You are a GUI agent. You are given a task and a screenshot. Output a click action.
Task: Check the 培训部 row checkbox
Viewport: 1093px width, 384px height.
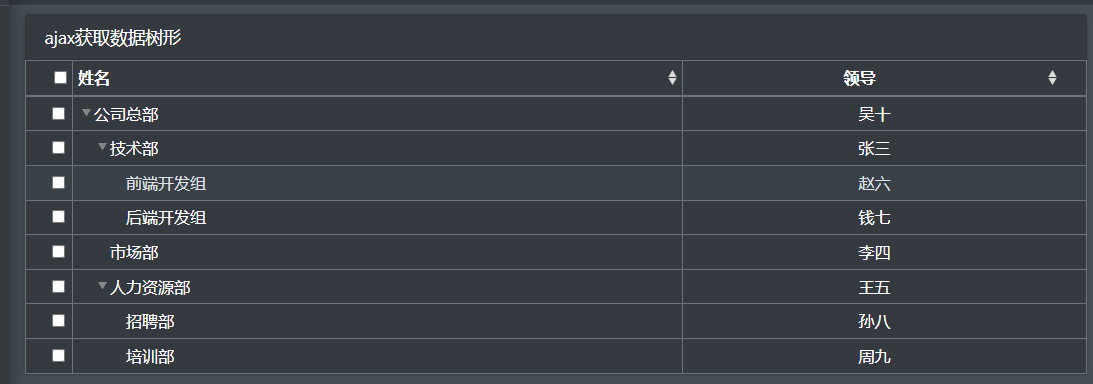(59, 356)
